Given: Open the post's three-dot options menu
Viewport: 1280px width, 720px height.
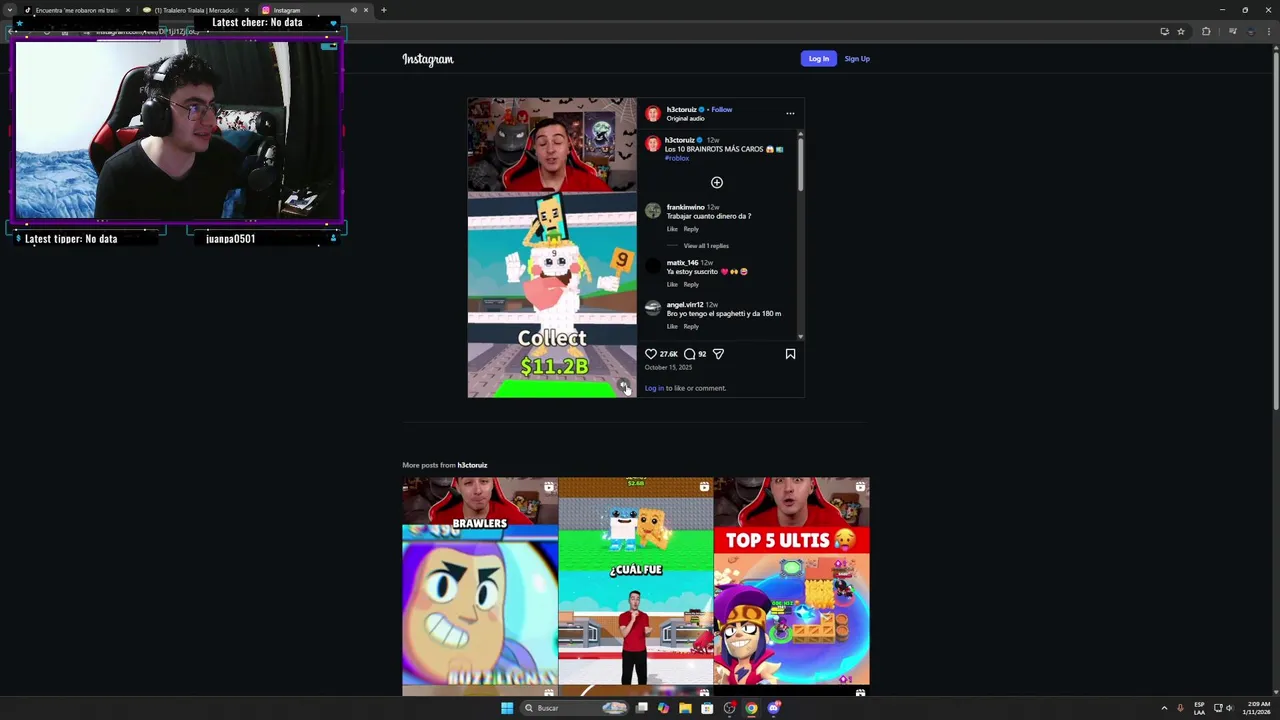Looking at the screenshot, I should point(790,113).
